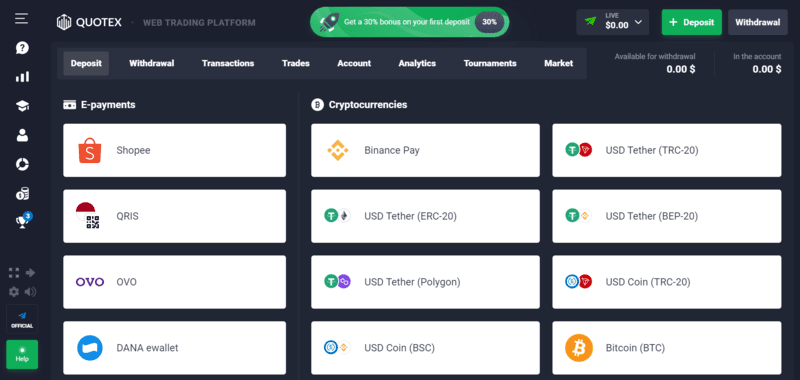
Task: Open the account profile person icon
Action: tap(22, 135)
